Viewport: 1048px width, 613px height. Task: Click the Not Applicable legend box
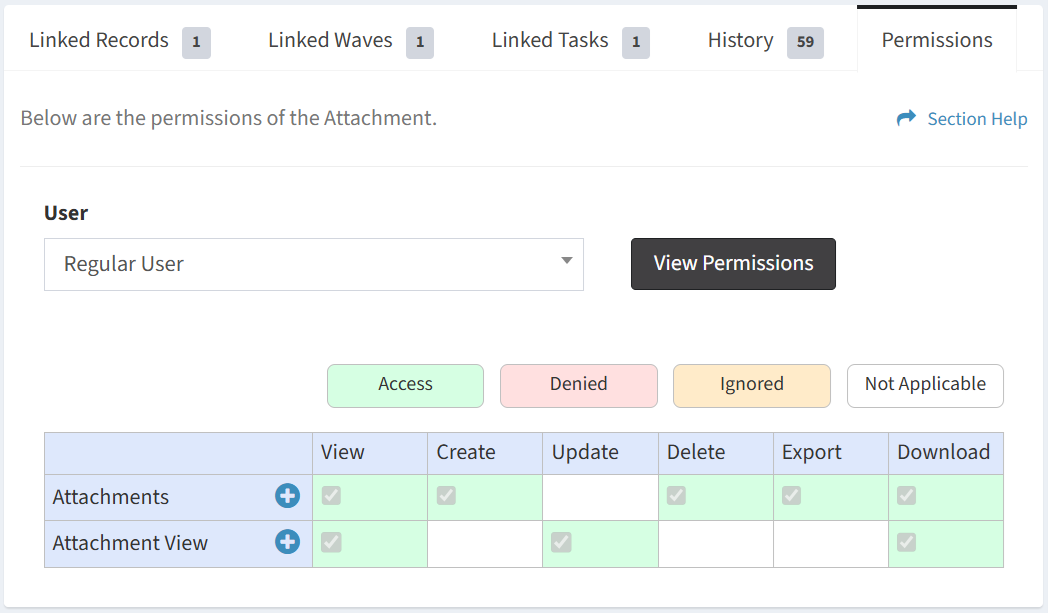pos(925,386)
